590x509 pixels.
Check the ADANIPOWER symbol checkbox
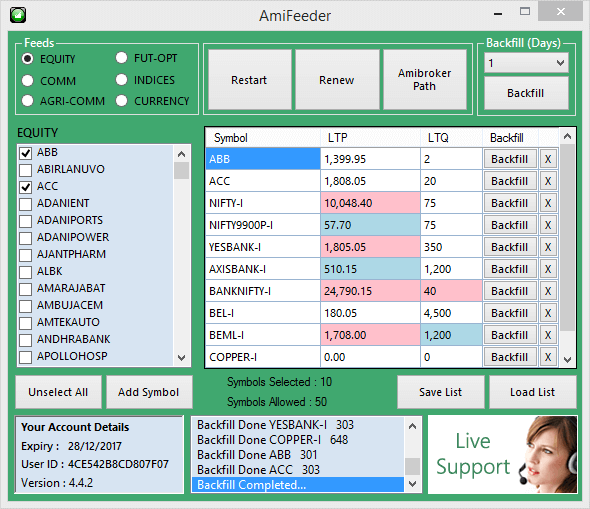pyautogui.click(x=25, y=238)
